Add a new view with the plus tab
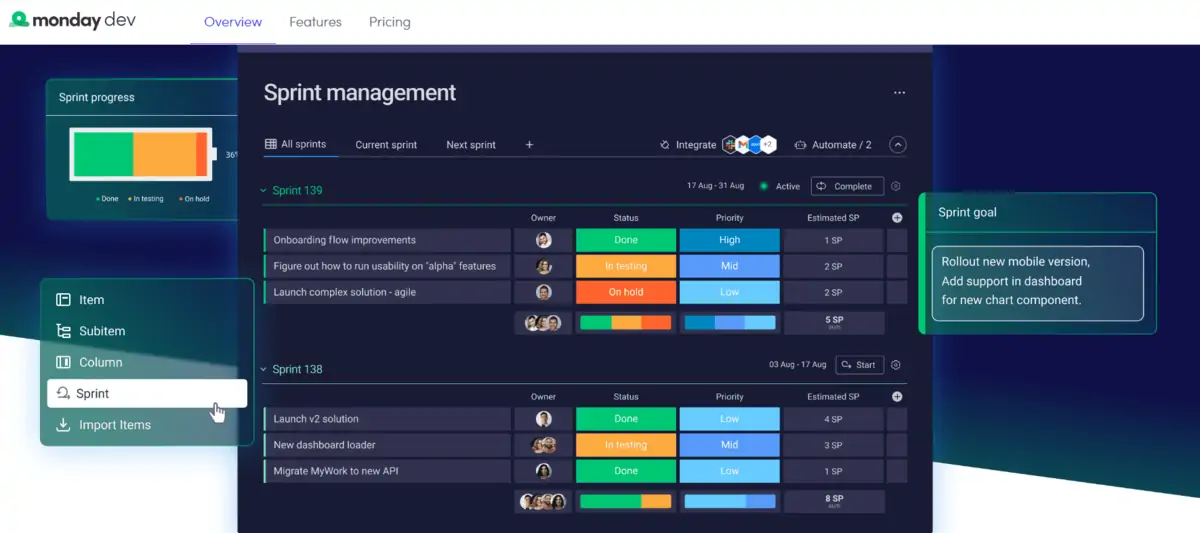The image size is (1200, 533). [x=529, y=145]
